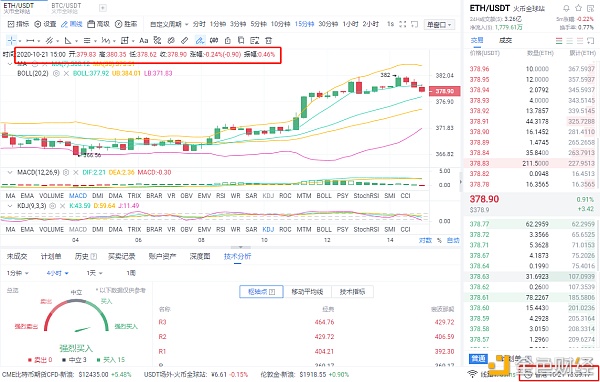Add ETH/USDT to favorites star

click(578, 8)
